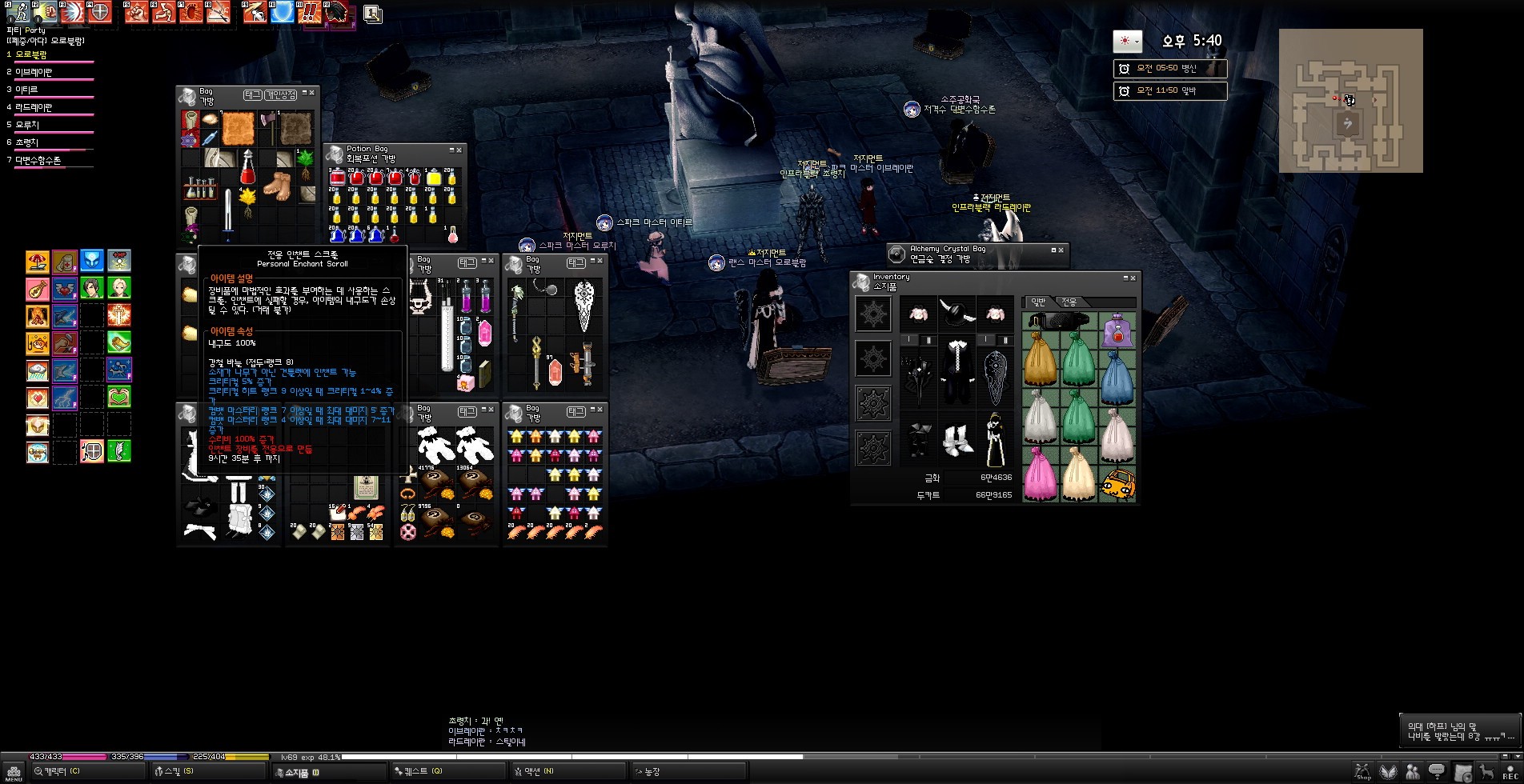Click the blue MP bar 335/396
This screenshot has width=1524, height=784.
point(149,756)
